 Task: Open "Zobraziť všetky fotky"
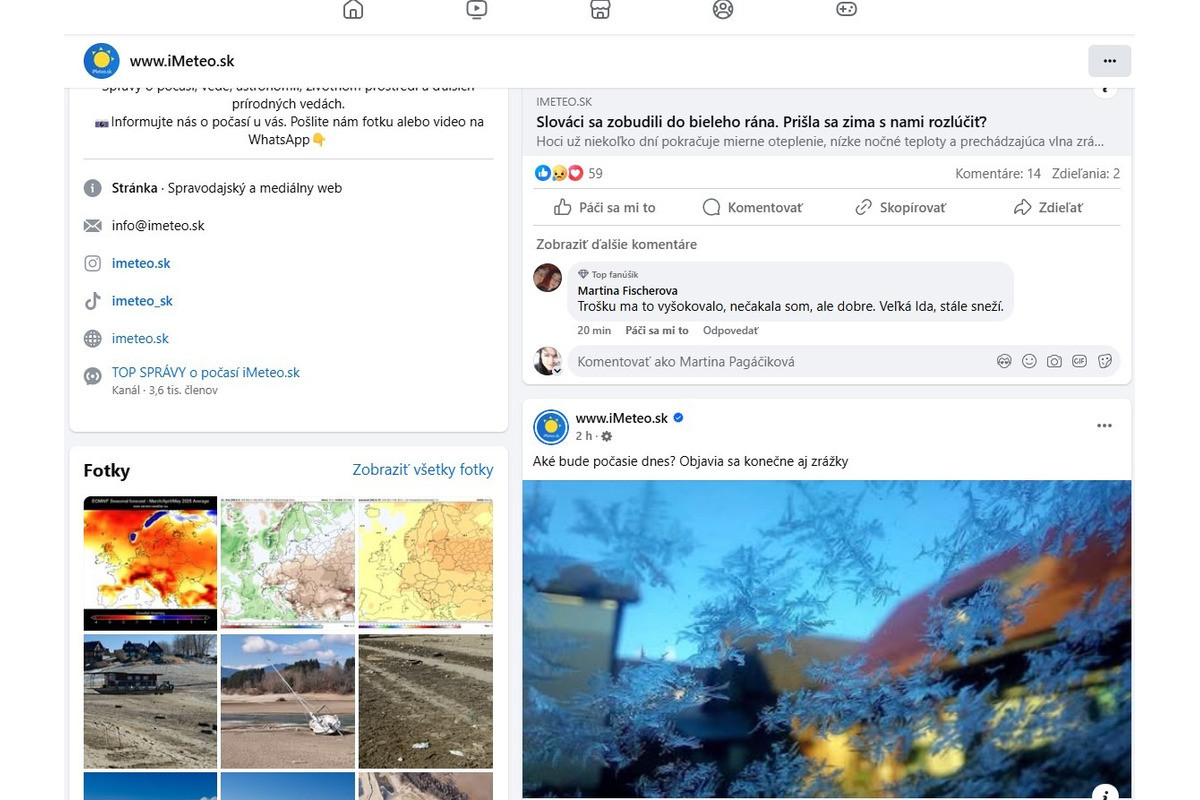point(421,469)
